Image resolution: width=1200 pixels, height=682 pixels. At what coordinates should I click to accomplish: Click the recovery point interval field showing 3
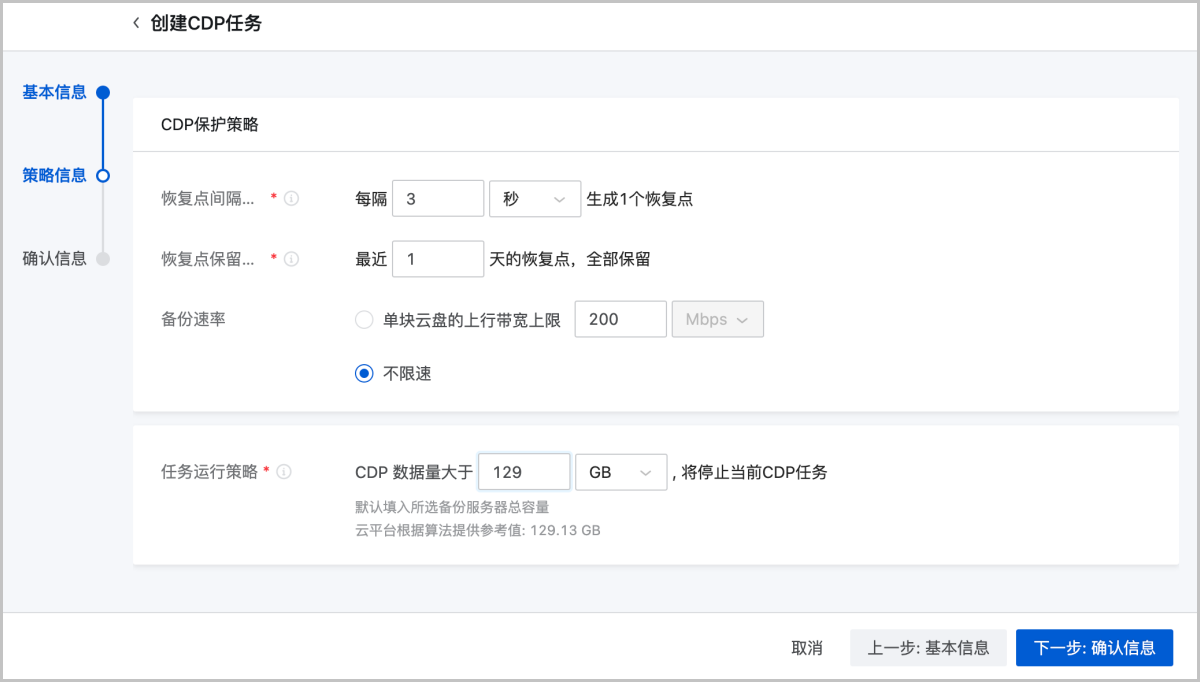[x=437, y=198]
